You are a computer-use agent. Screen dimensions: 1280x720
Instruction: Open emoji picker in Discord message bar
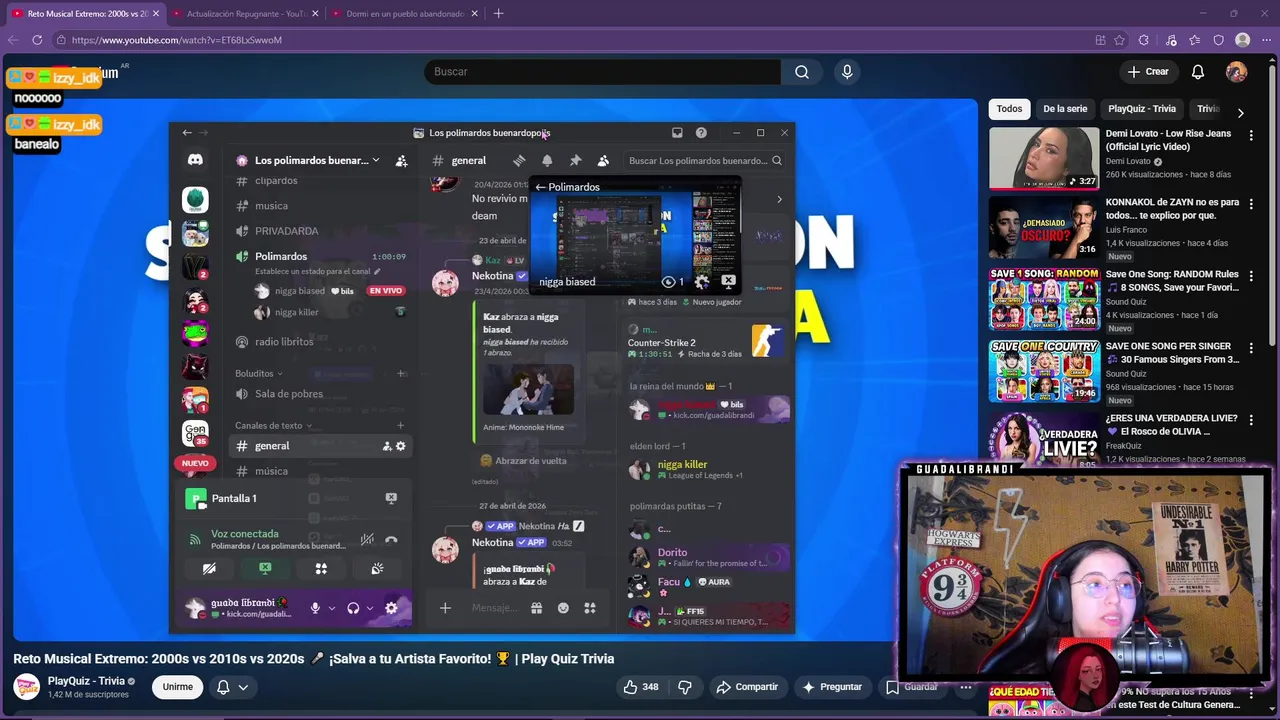[x=563, y=608]
